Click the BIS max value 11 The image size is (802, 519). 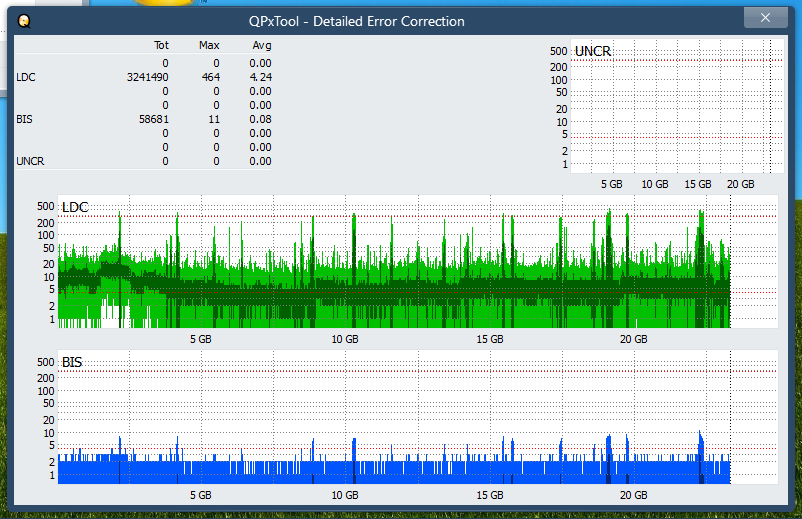tap(213, 119)
